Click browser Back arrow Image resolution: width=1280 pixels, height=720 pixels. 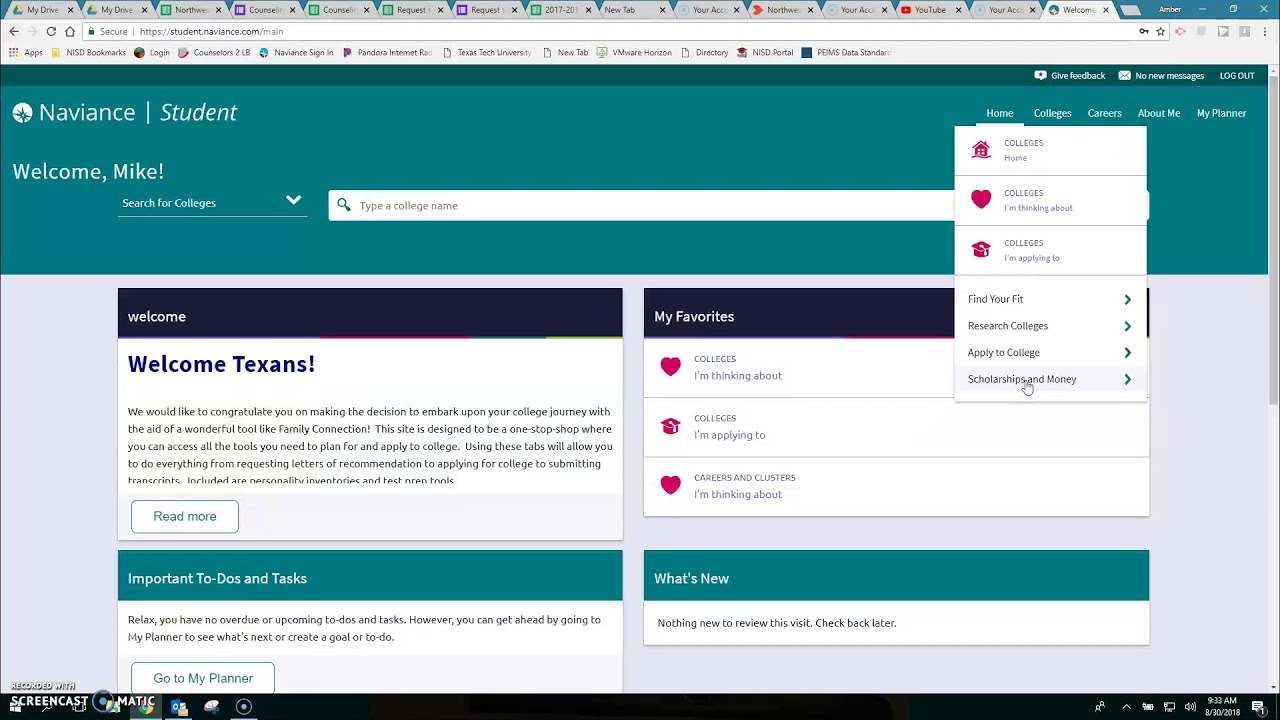click(x=14, y=31)
